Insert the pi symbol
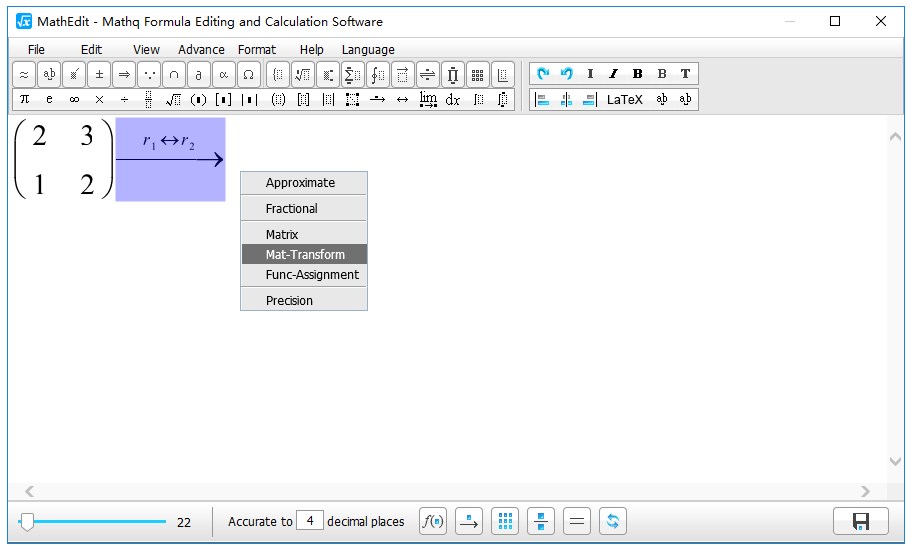This screenshot has height=551, width=912. coord(24,99)
